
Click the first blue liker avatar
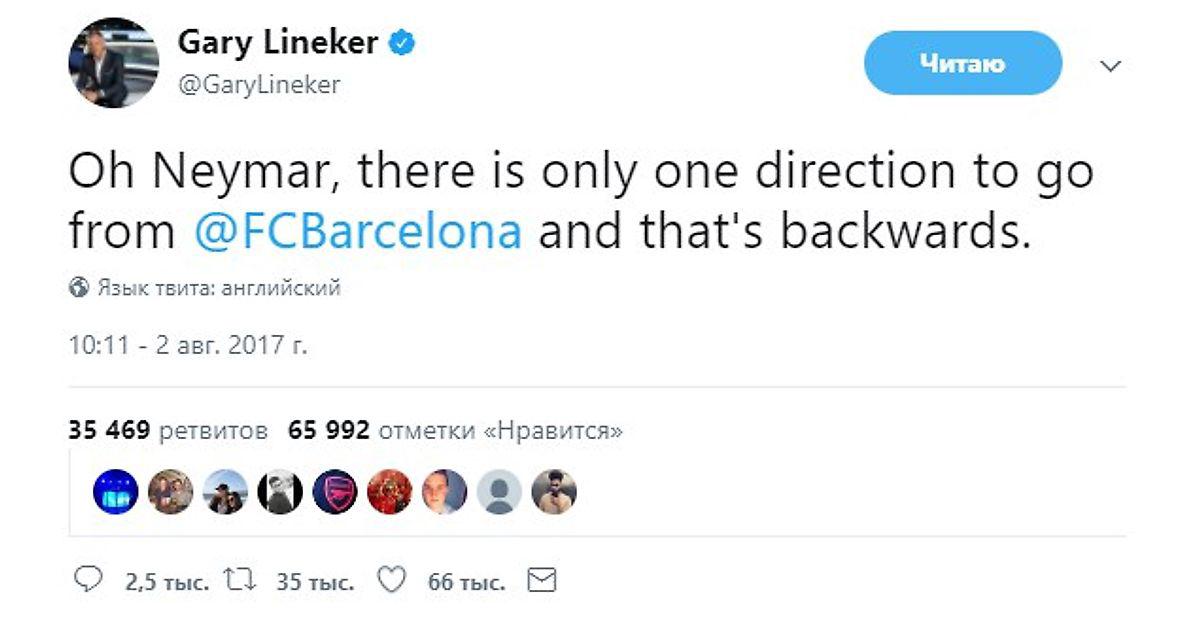(116, 492)
